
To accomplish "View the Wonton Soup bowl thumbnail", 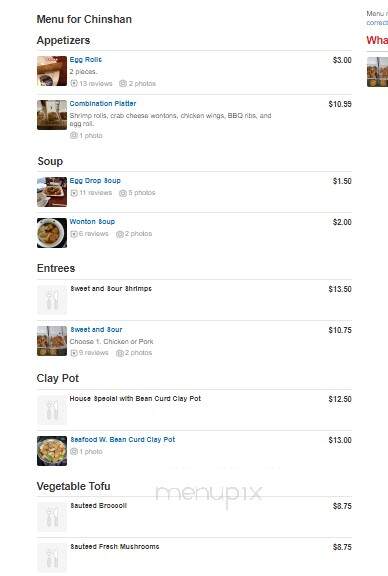I will click(52, 233).
